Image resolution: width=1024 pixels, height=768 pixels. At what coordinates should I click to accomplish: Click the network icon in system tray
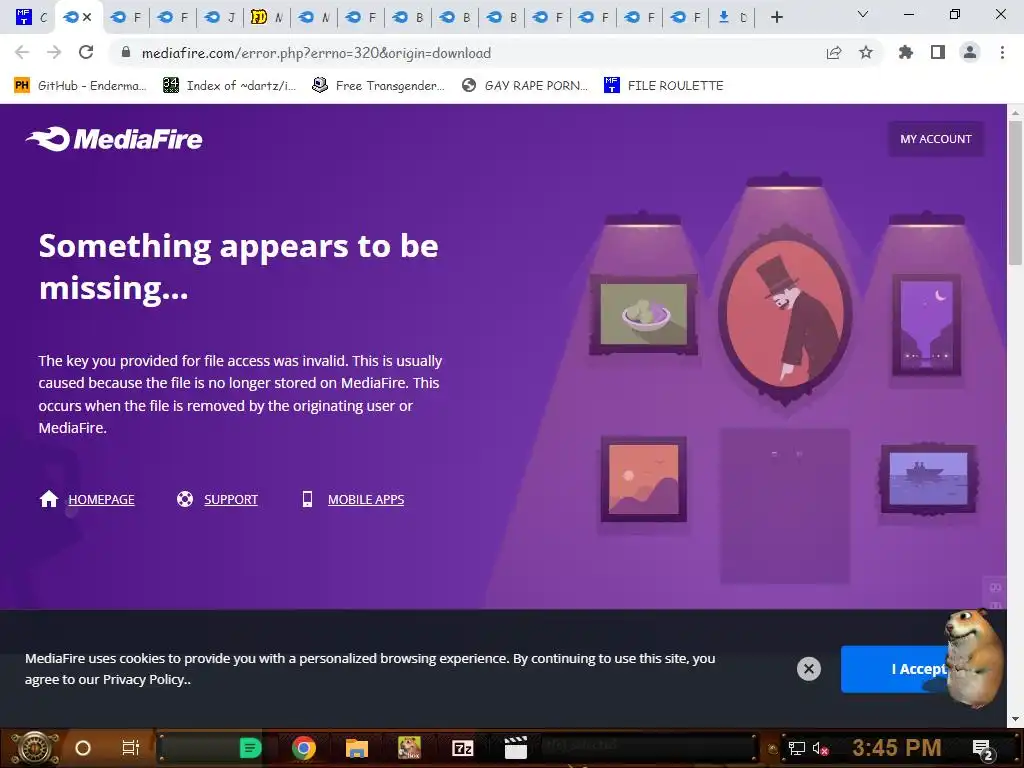click(796, 748)
